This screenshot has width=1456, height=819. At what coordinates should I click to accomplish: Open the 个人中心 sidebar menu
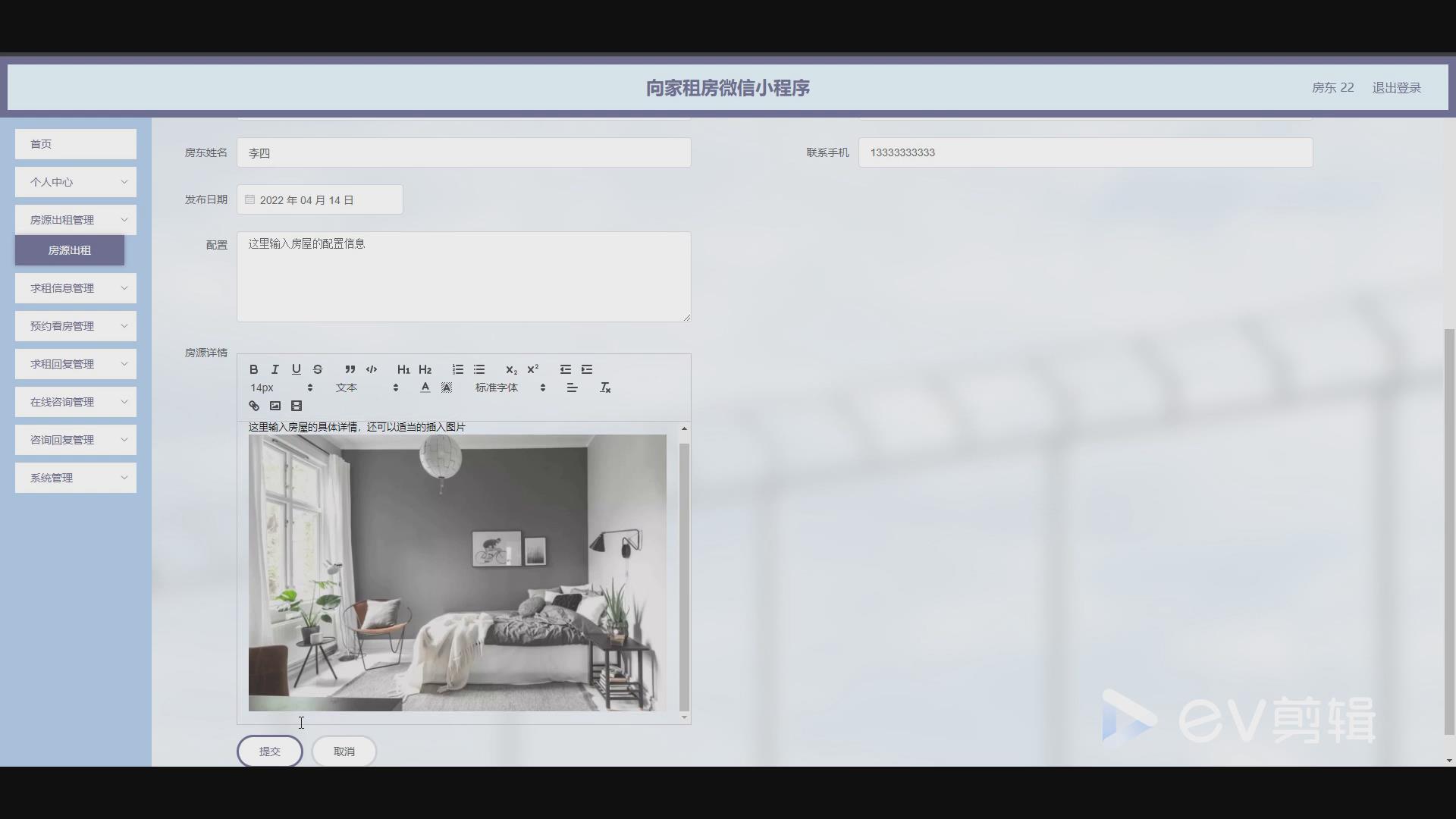[75, 182]
